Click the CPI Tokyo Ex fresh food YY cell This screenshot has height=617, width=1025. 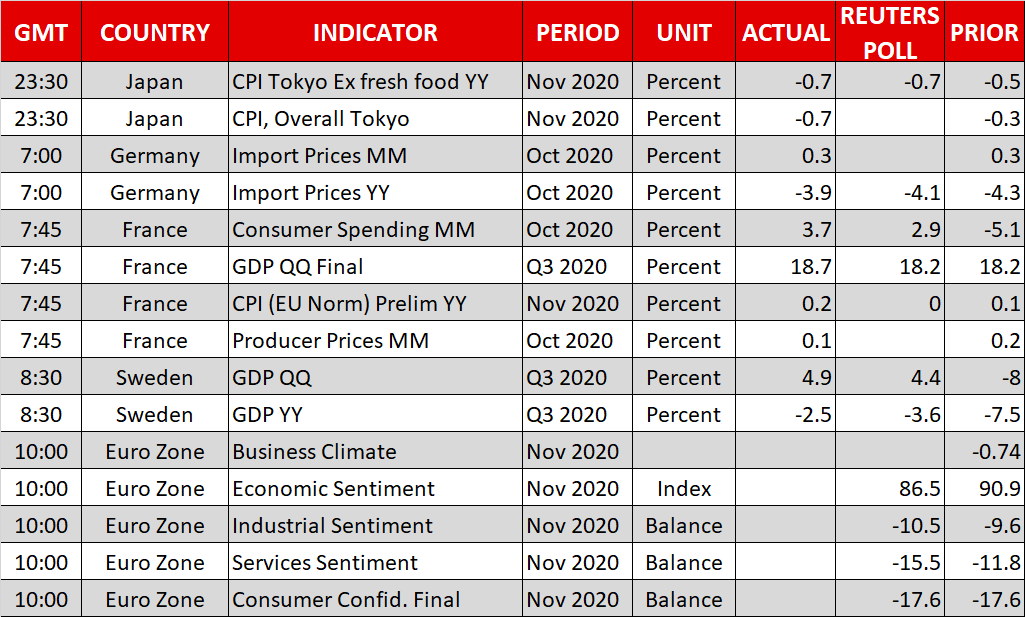360,82
